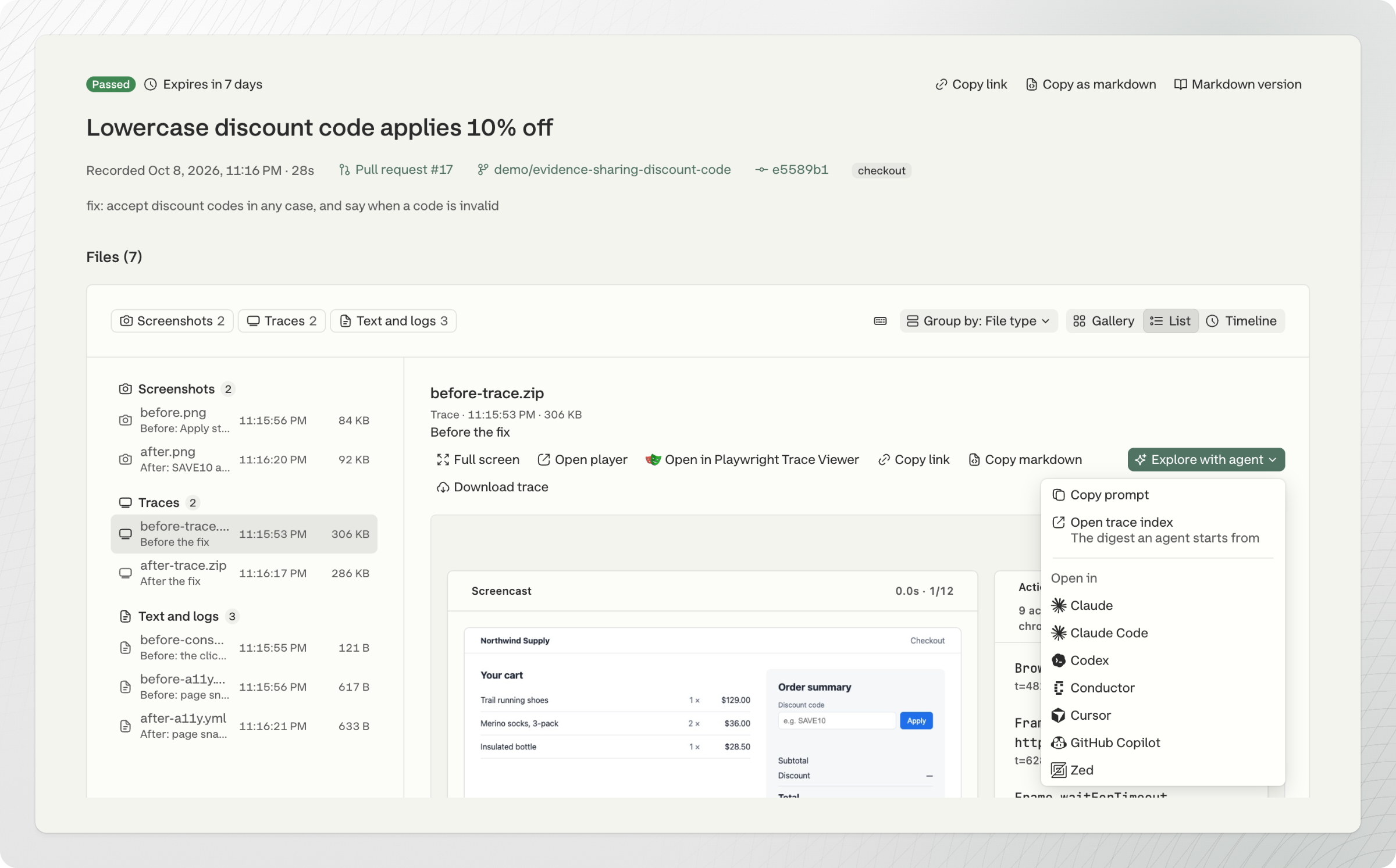Viewport: 1396px width, 868px height.
Task: Open the Markdown version
Action: tap(1238, 84)
